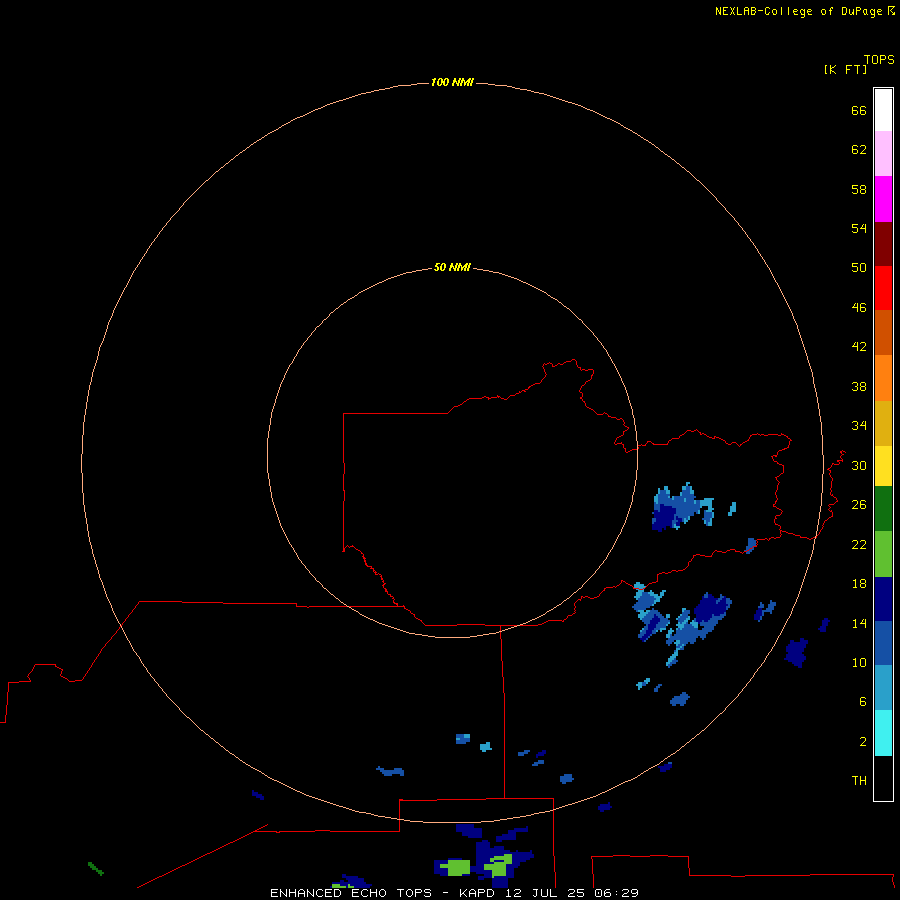Select the black TH legend block
The height and width of the screenshot is (900, 900).
tap(883, 778)
